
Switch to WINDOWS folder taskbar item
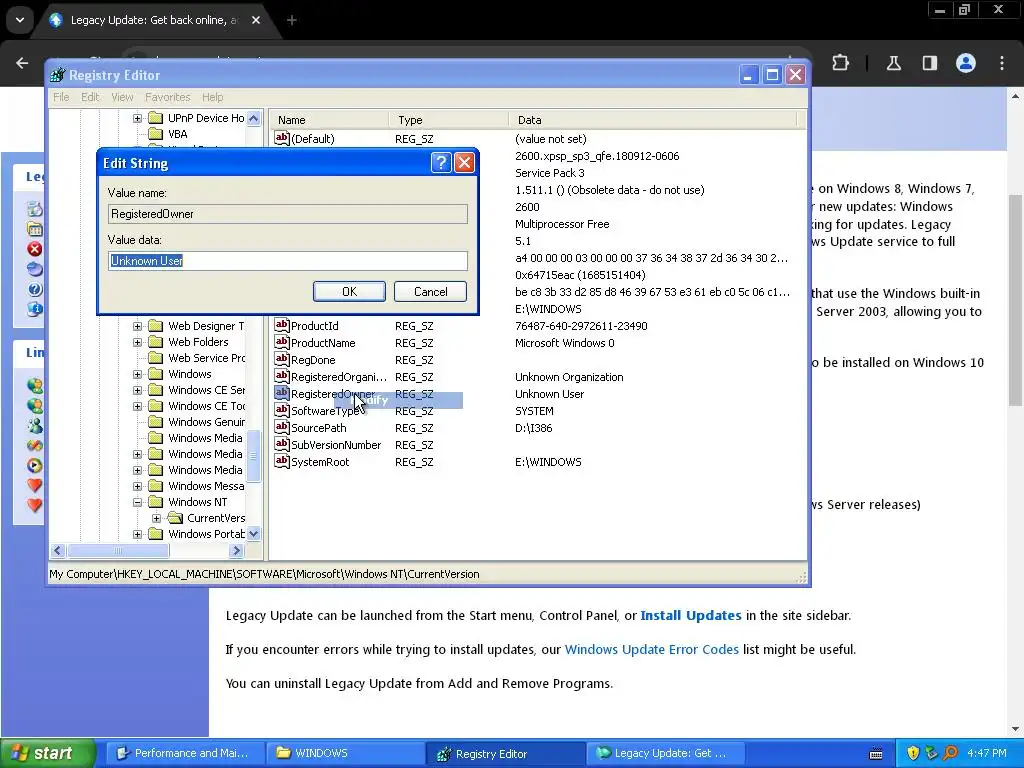(345, 753)
